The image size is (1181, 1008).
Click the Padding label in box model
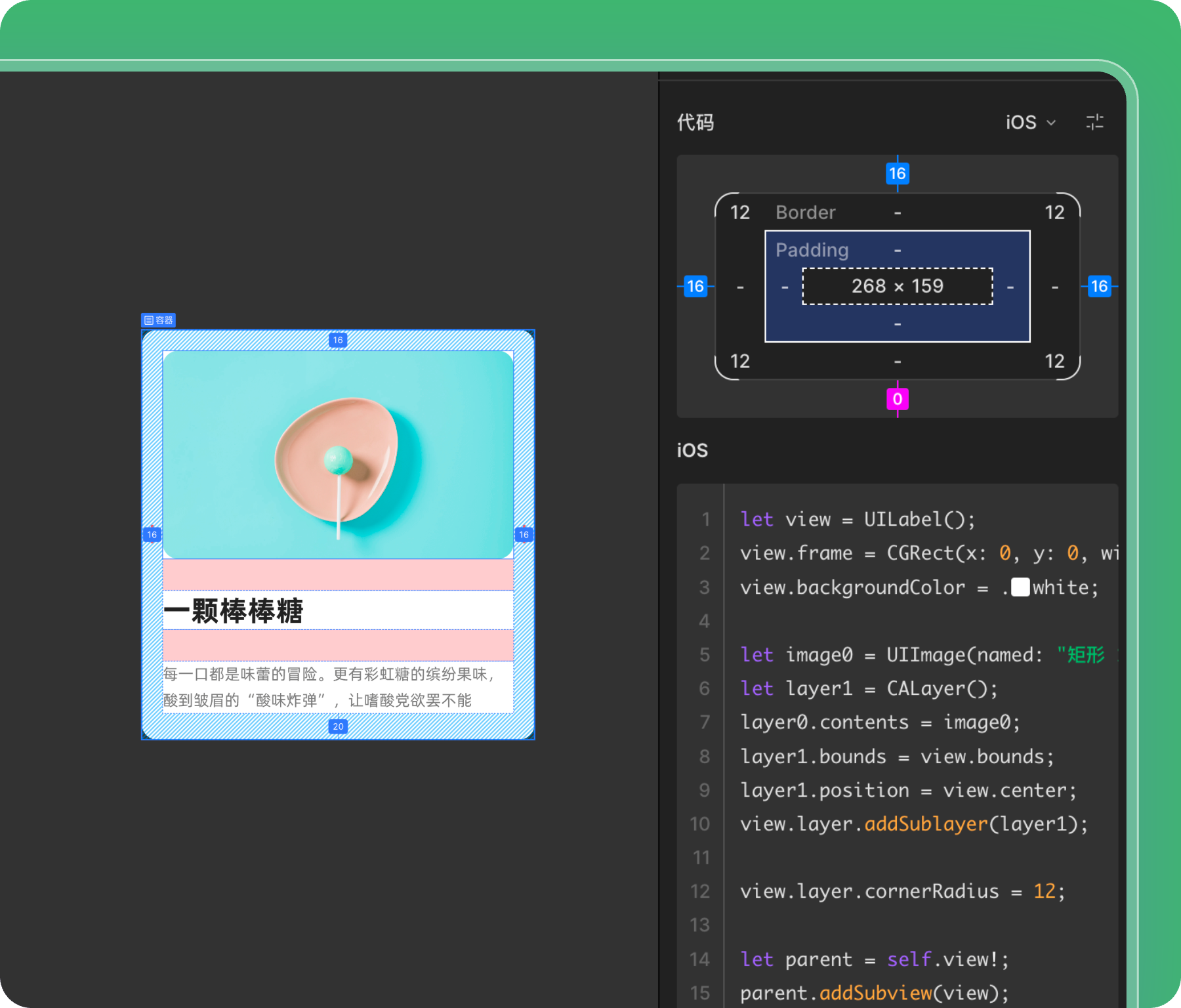click(x=812, y=250)
